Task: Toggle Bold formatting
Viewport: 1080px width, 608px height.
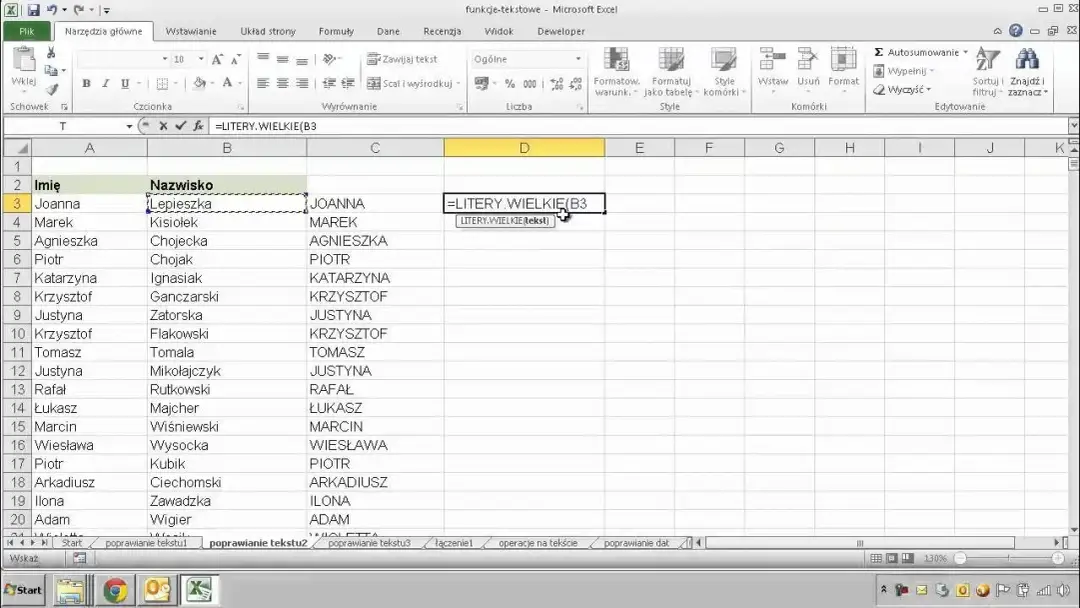Action: [x=86, y=84]
